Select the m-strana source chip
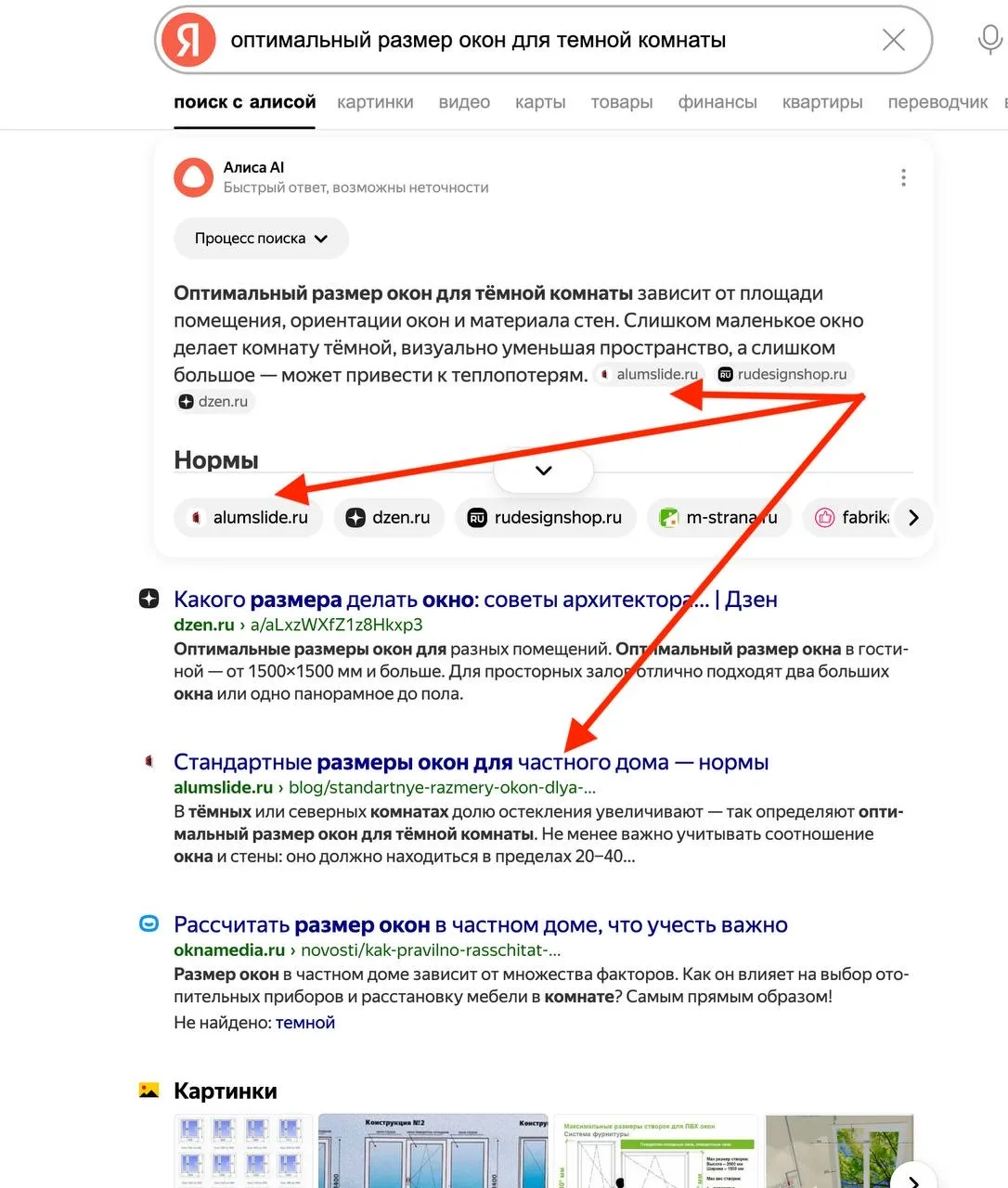The width and height of the screenshot is (1008, 1188). click(x=718, y=518)
